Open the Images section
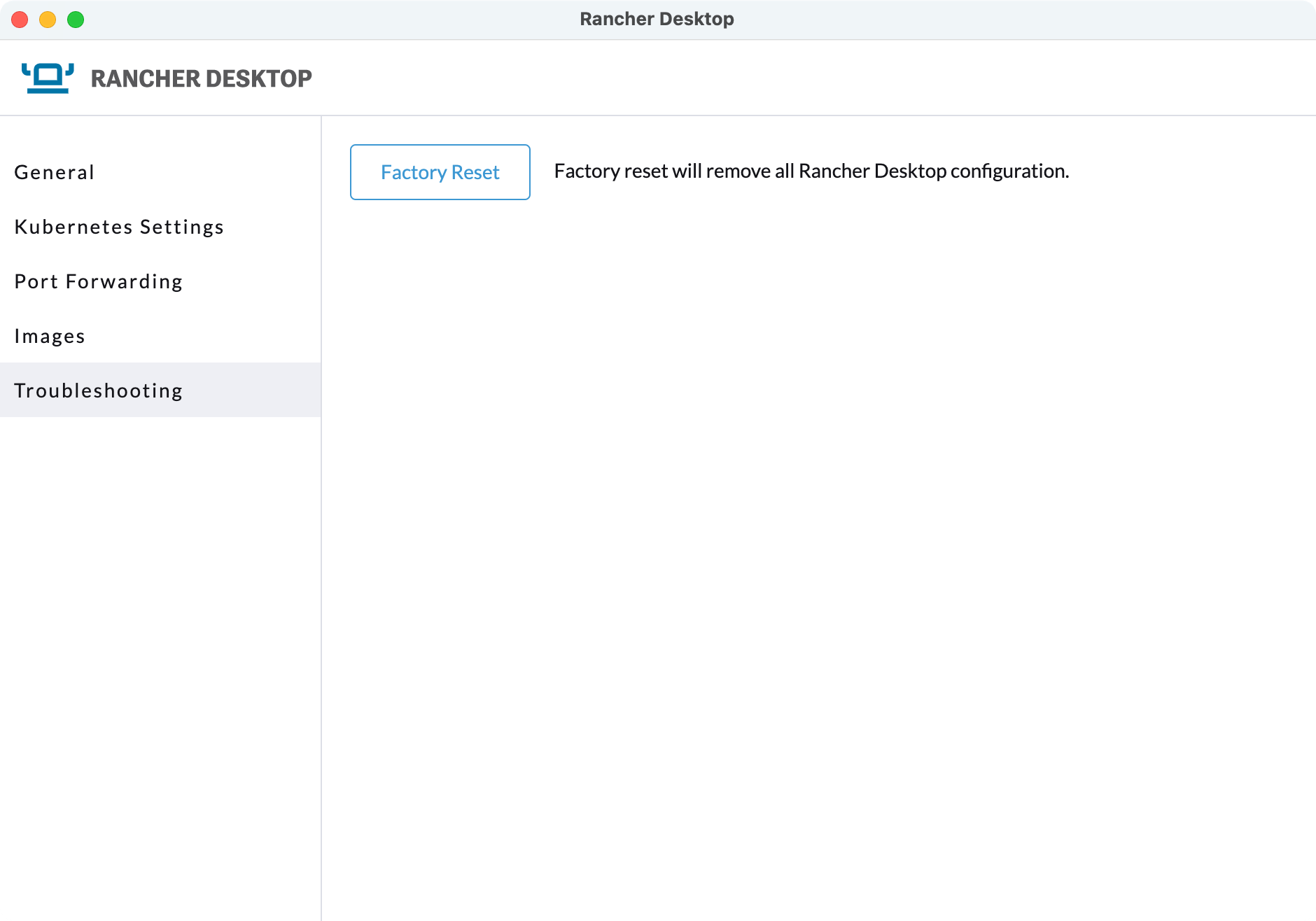This screenshot has width=1316, height=921. 160,336
